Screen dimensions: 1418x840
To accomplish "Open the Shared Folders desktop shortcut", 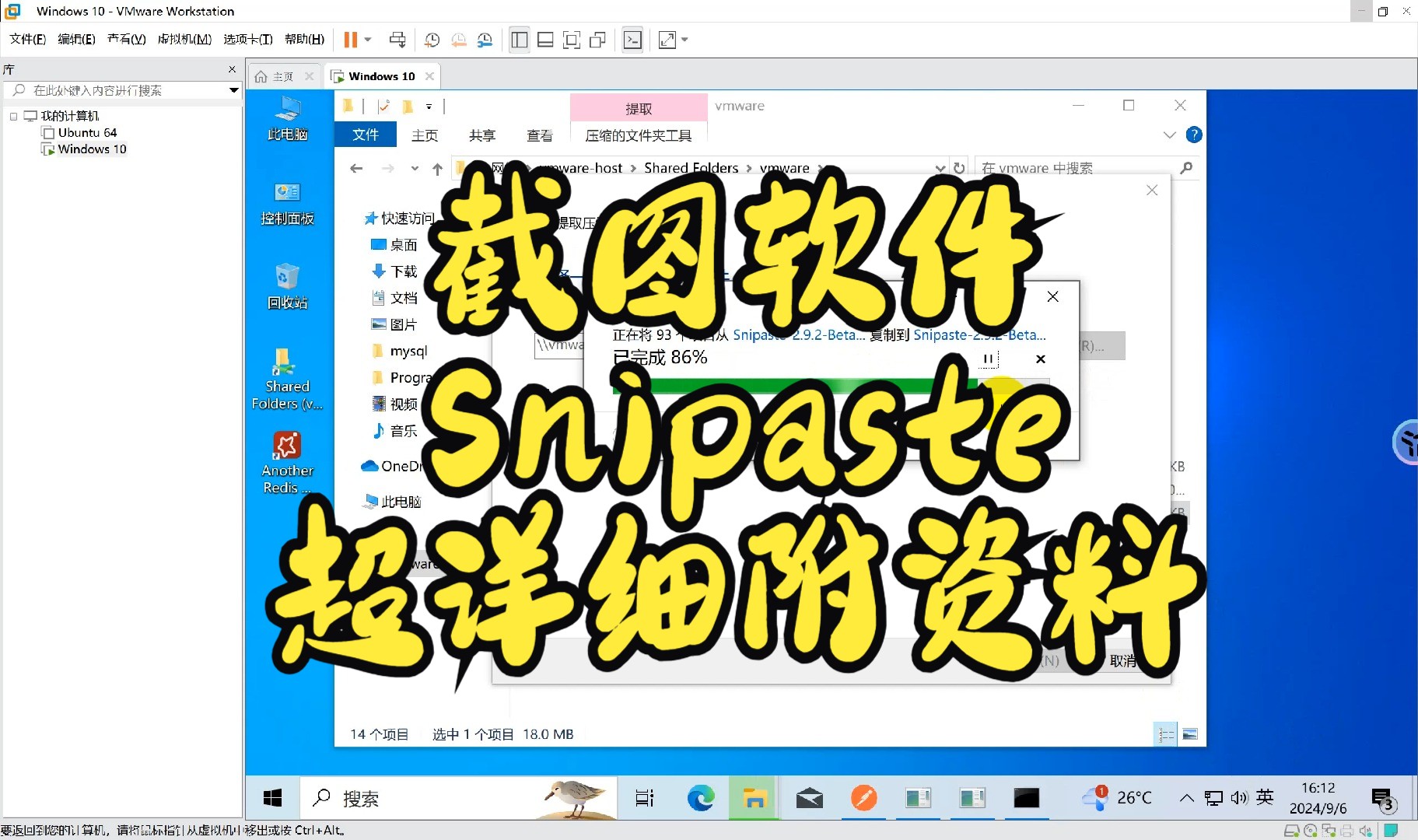I will (x=287, y=379).
